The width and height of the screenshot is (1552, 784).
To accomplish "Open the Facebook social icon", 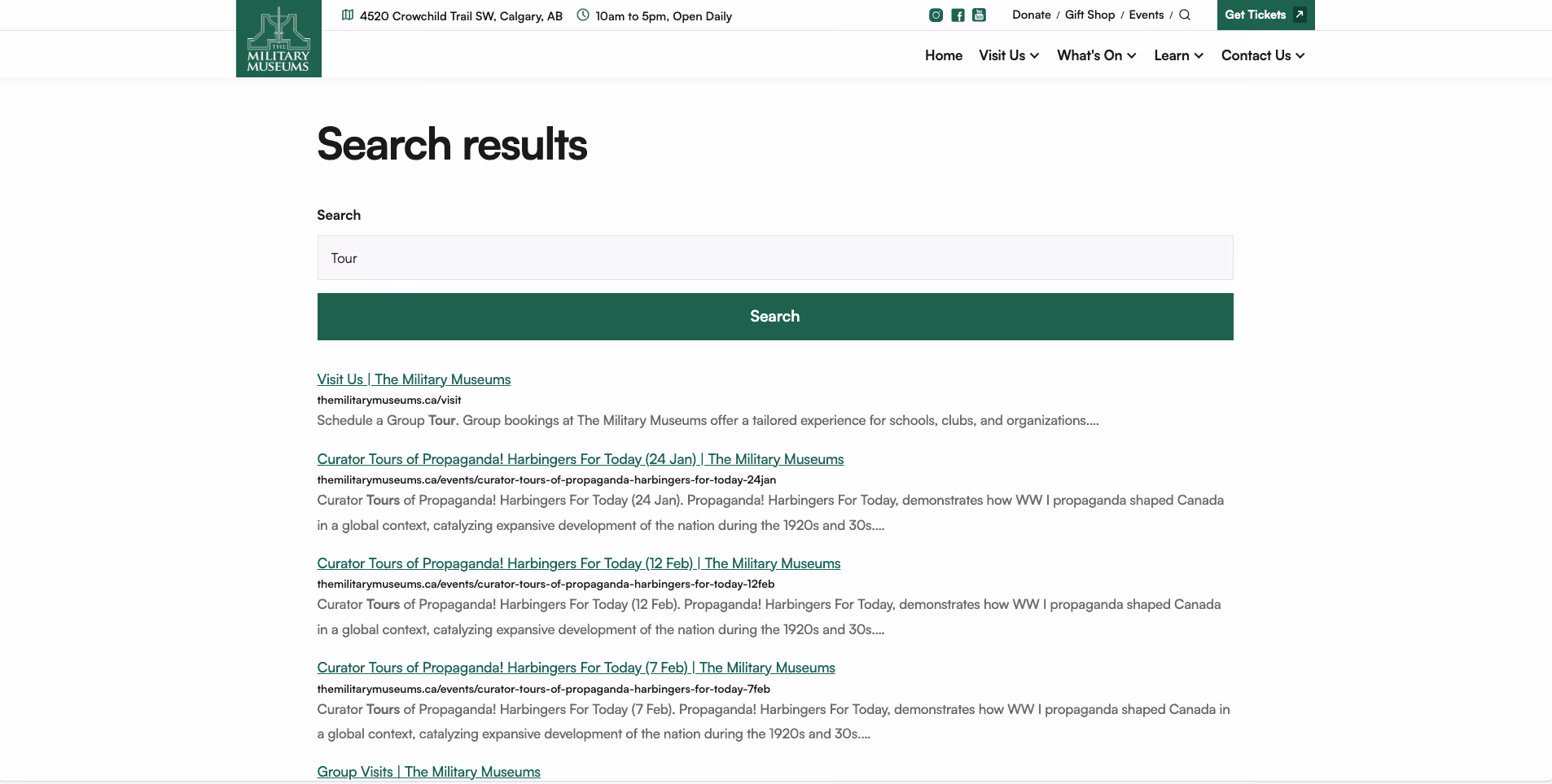I will coord(958,15).
